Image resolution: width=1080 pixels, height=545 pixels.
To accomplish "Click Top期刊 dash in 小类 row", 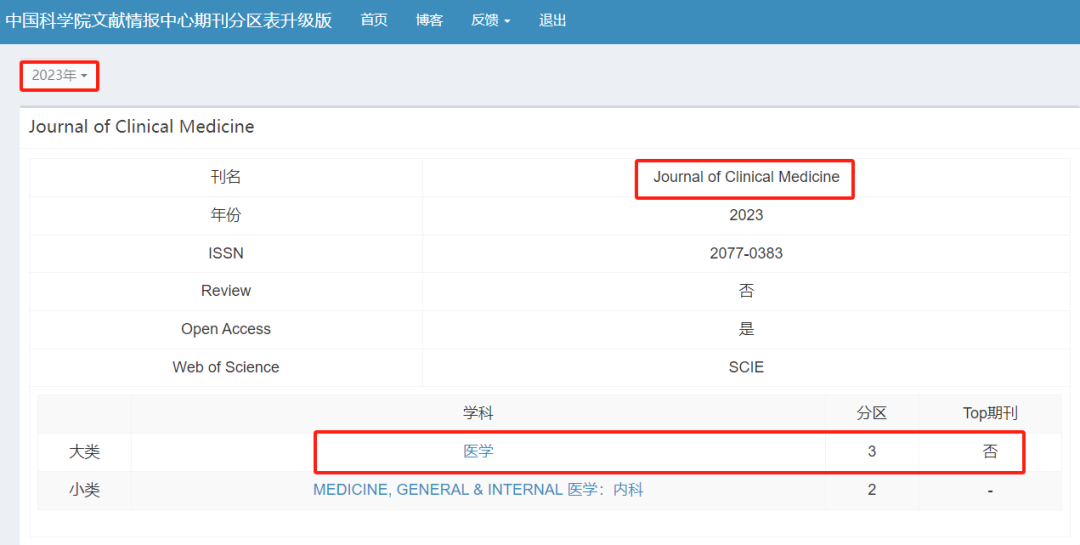I will click(990, 491).
